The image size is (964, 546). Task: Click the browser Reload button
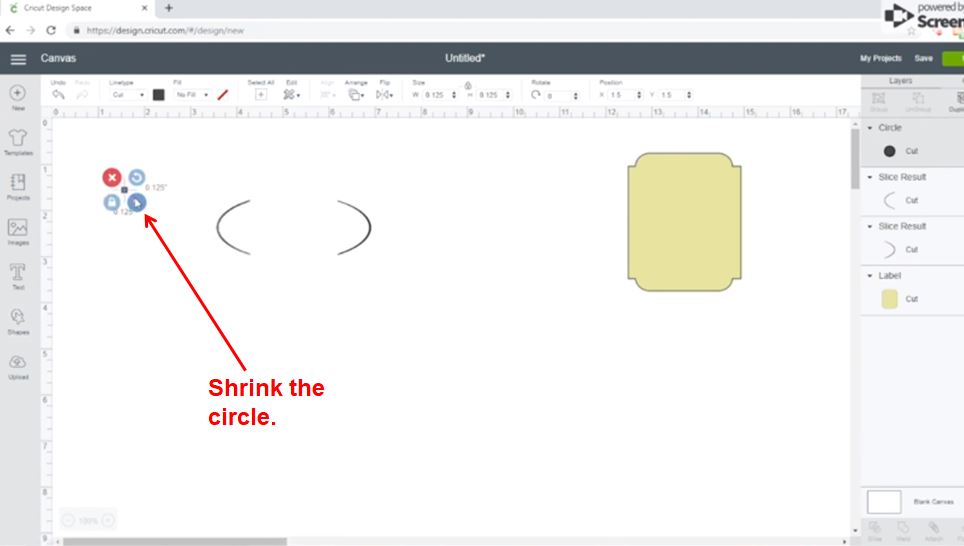click(51, 30)
